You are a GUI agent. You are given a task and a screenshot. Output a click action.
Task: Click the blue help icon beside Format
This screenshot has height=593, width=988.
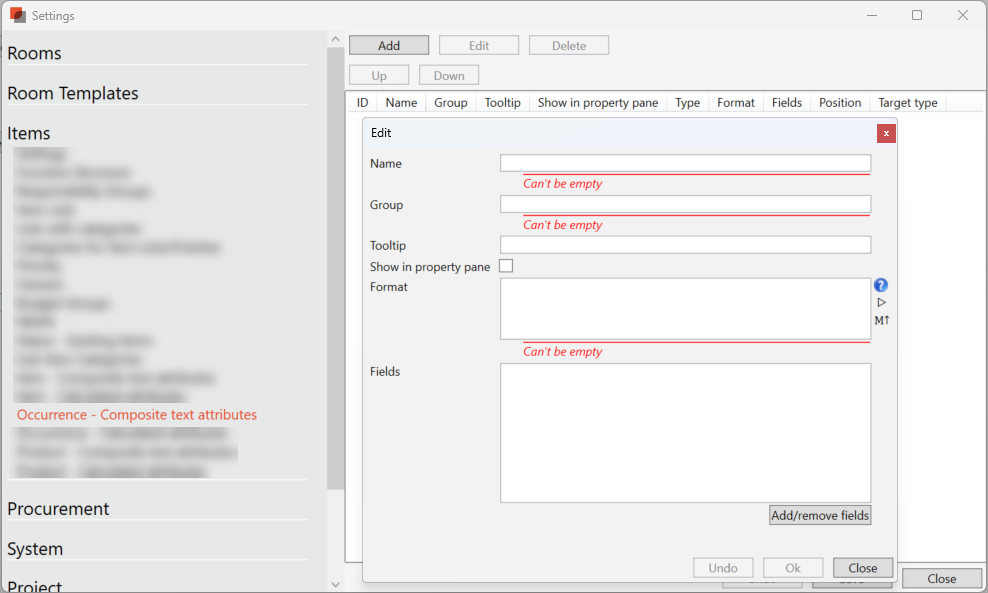pos(881,285)
